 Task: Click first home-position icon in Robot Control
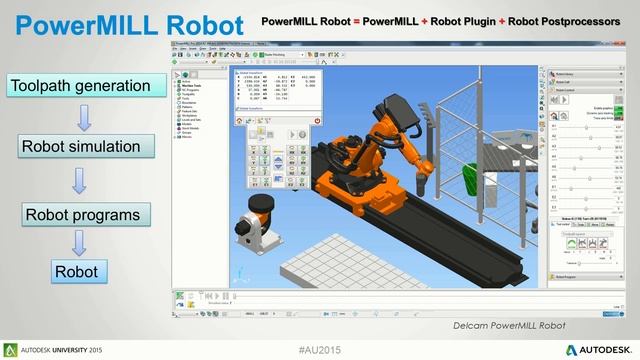point(554,116)
